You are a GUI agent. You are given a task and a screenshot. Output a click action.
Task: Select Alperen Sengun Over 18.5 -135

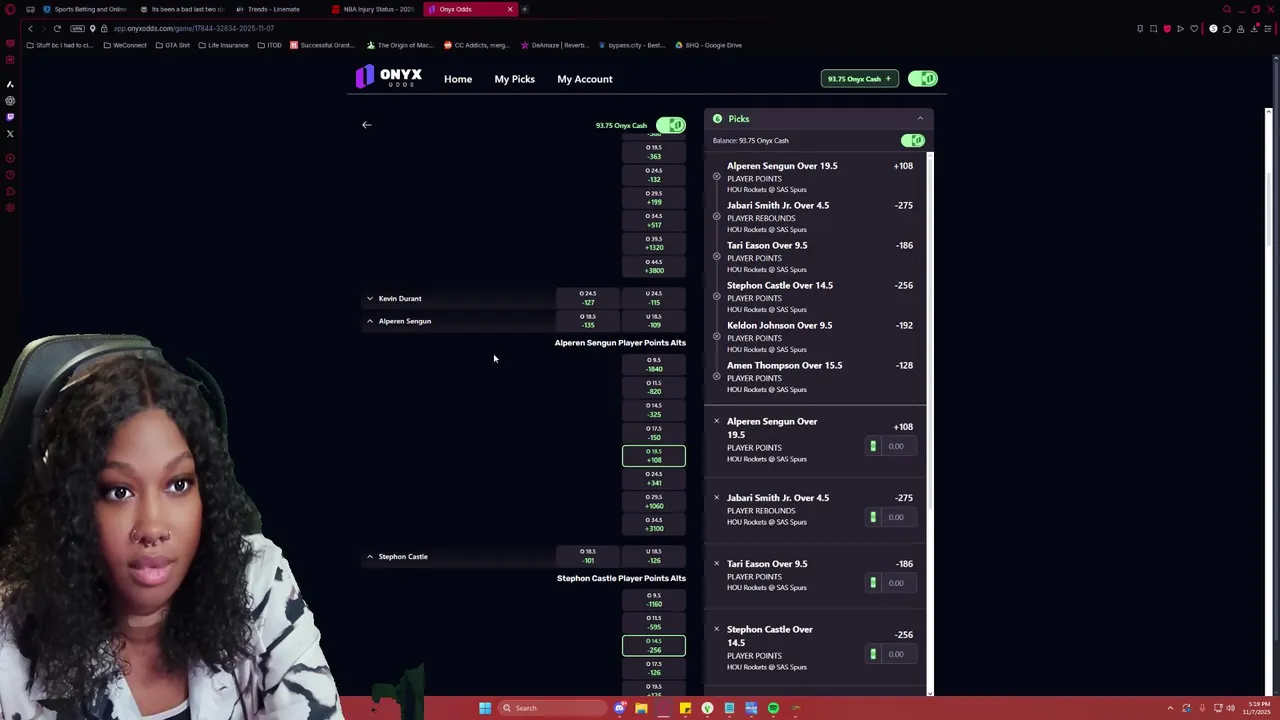click(588, 321)
